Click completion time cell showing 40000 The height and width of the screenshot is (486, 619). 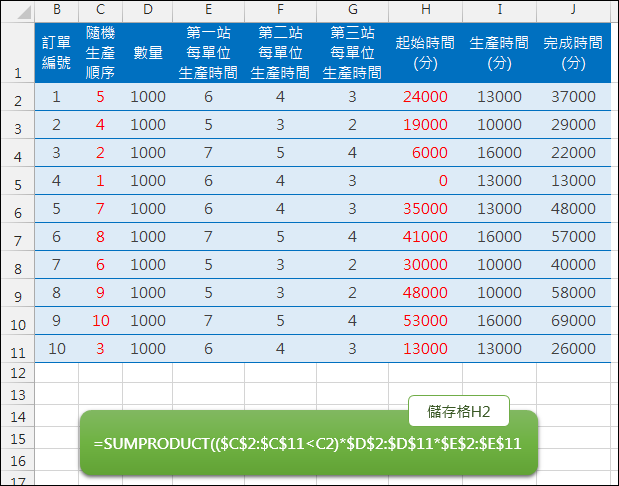click(573, 265)
